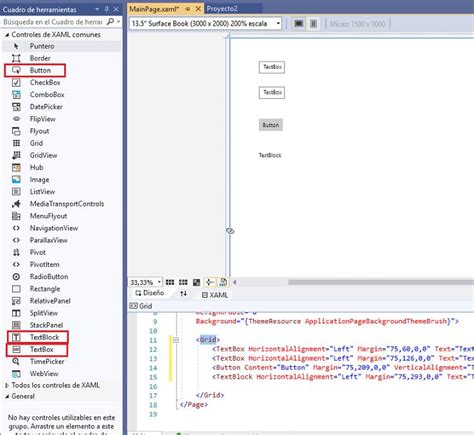Open the Surface Book device dropdown
The height and width of the screenshot is (435, 474).
point(205,24)
